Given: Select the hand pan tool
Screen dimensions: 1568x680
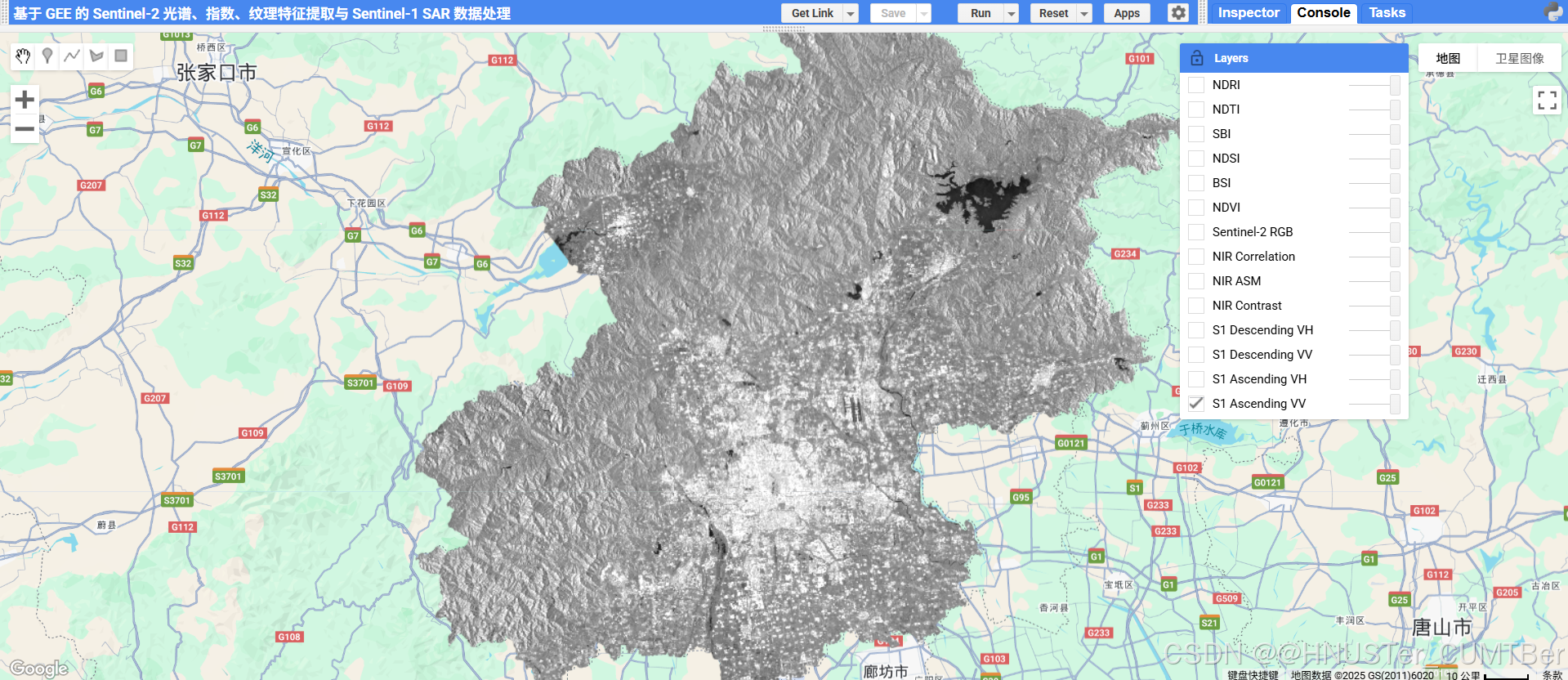Looking at the screenshot, I should click(x=23, y=56).
